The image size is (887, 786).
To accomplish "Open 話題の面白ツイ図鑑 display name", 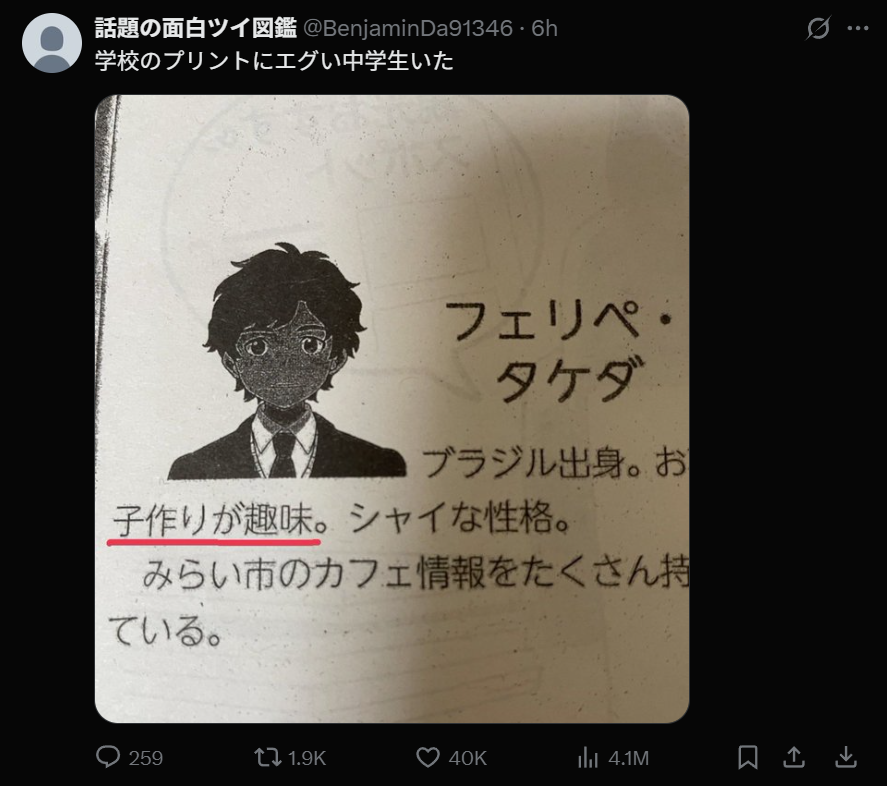I will pos(196,28).
